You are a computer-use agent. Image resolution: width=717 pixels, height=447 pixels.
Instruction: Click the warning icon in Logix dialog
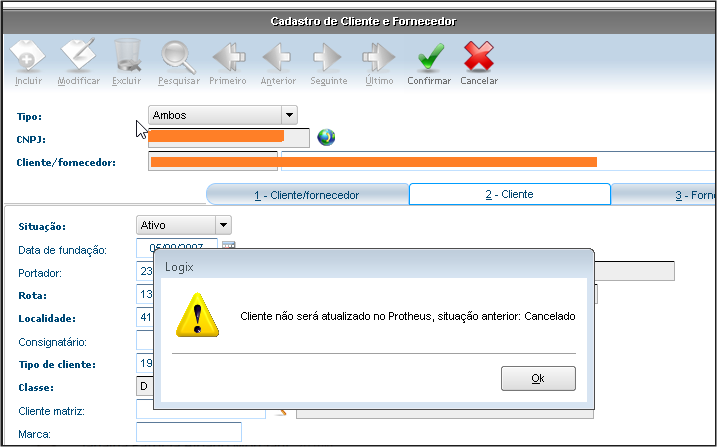198,315
